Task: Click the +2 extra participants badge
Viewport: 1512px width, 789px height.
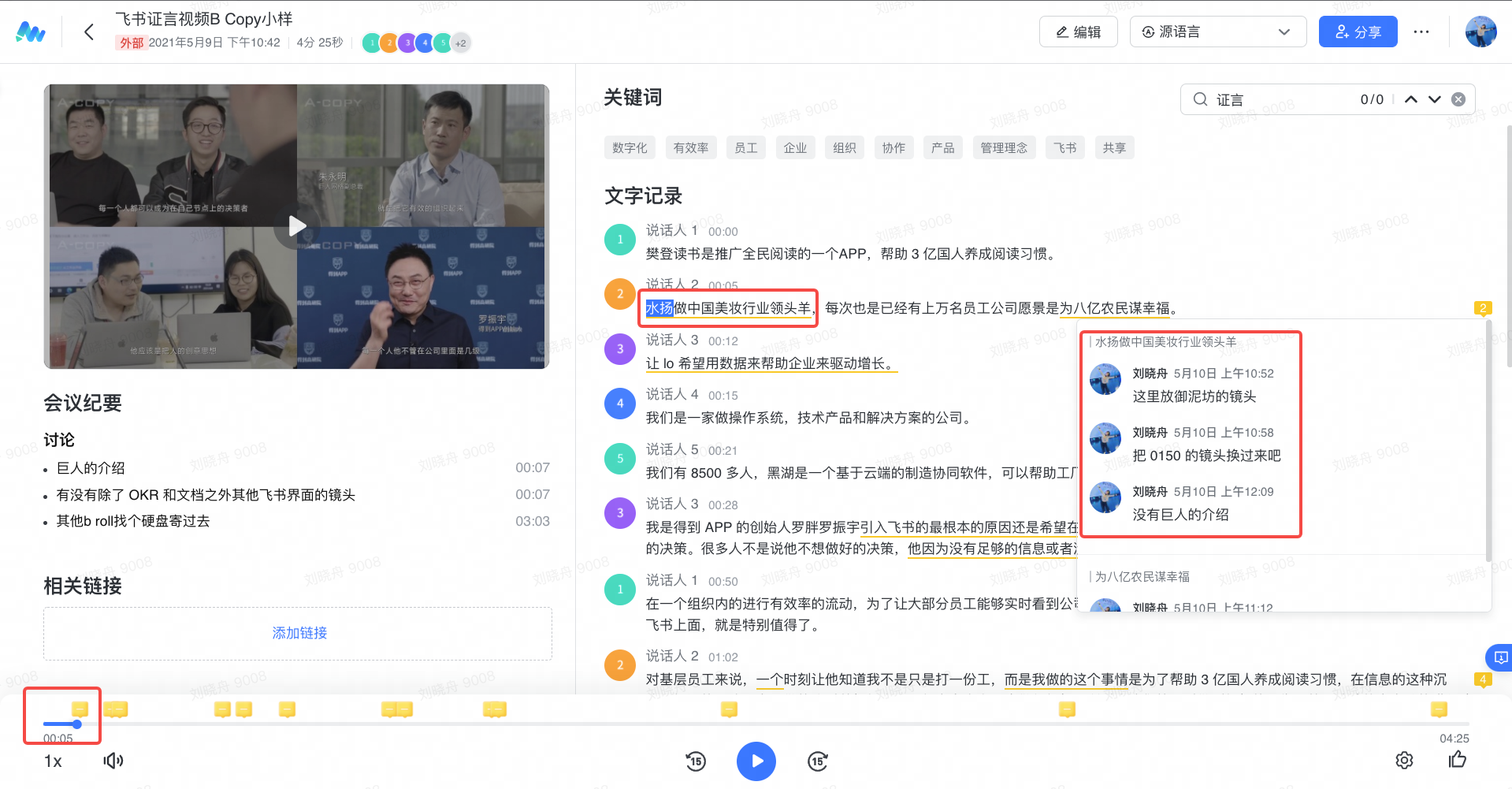Action: tap(461, 43)
